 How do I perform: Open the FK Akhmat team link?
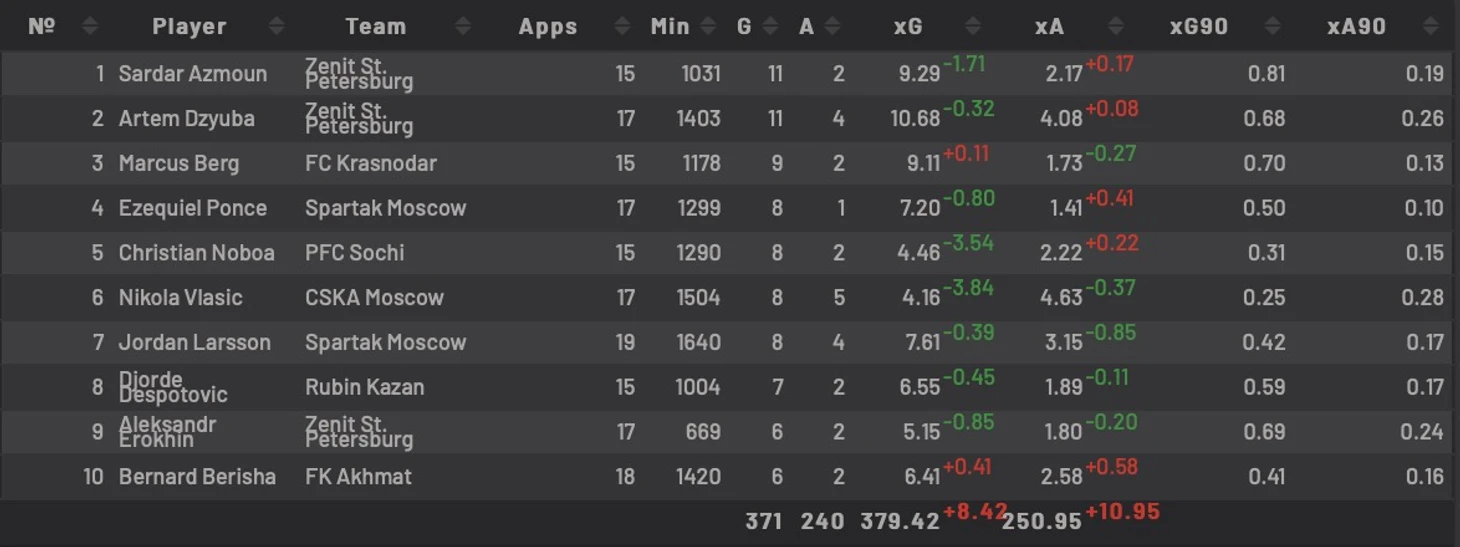(358, 476)
